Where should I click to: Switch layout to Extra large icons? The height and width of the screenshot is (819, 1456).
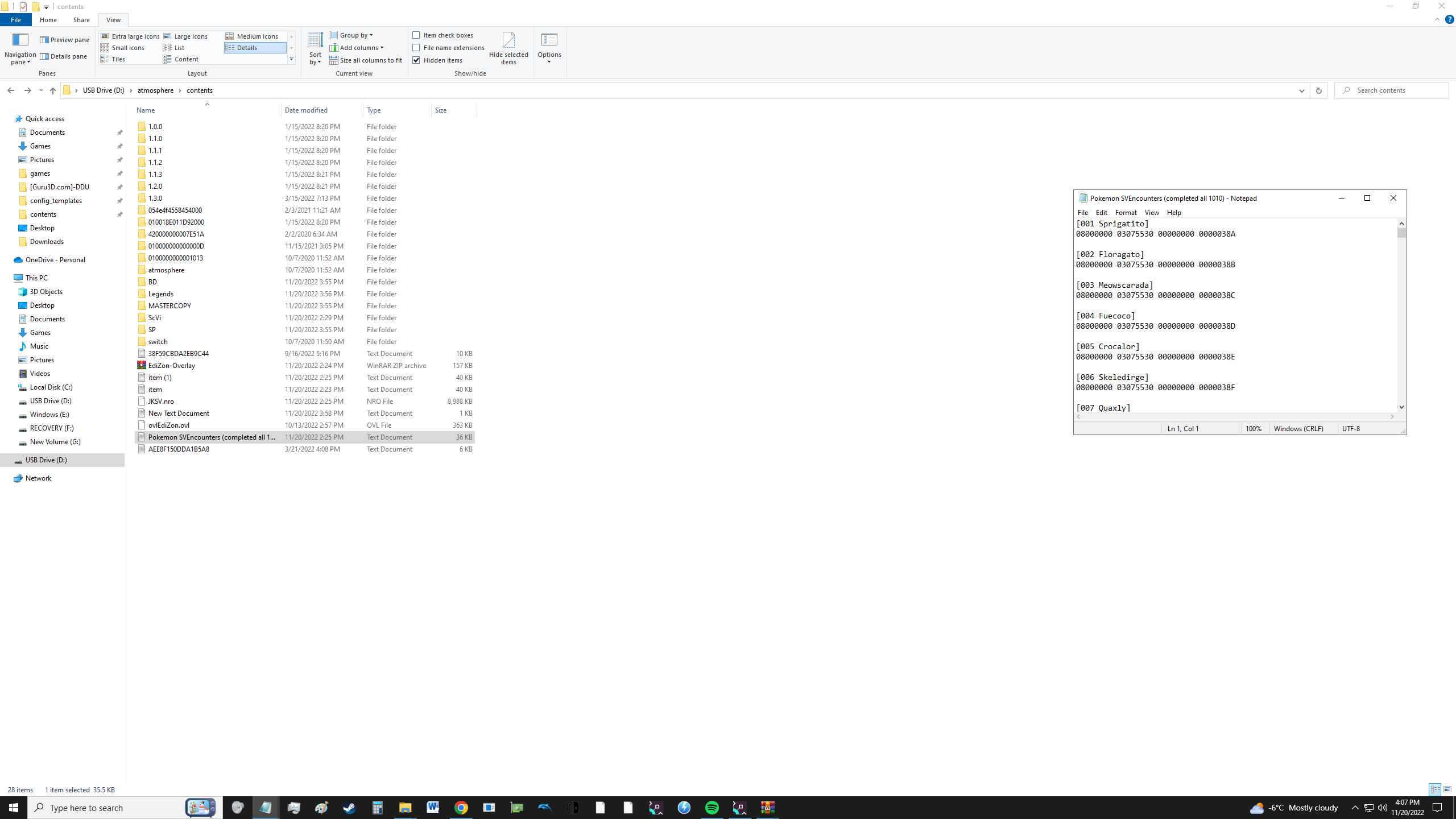[x=130, y=36]
